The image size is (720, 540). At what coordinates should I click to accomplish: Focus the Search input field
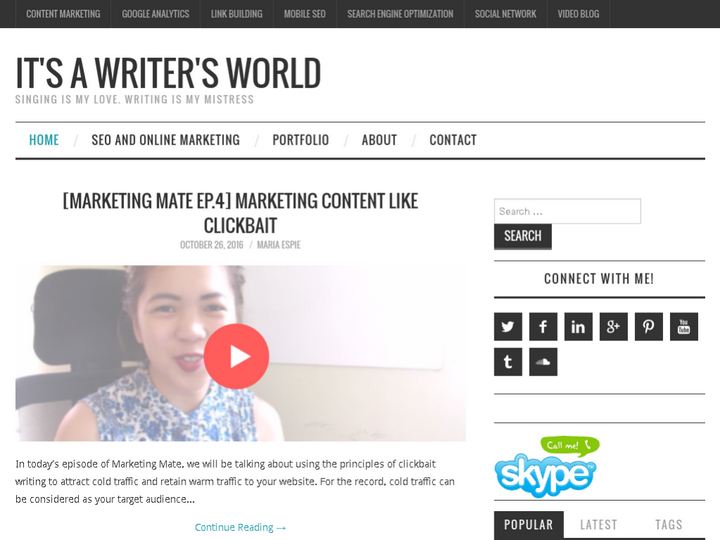click(x=567, y=211)
